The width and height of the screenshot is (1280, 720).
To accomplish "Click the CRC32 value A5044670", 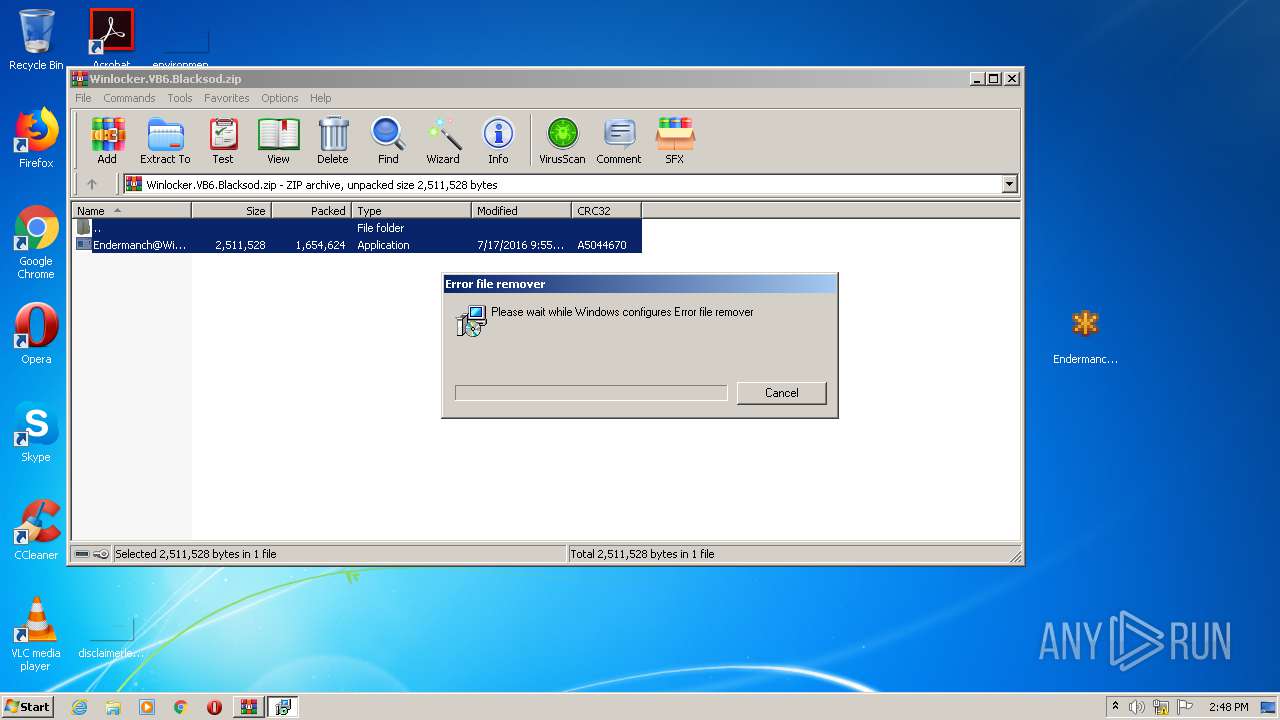I will click(x=602, y=245).
